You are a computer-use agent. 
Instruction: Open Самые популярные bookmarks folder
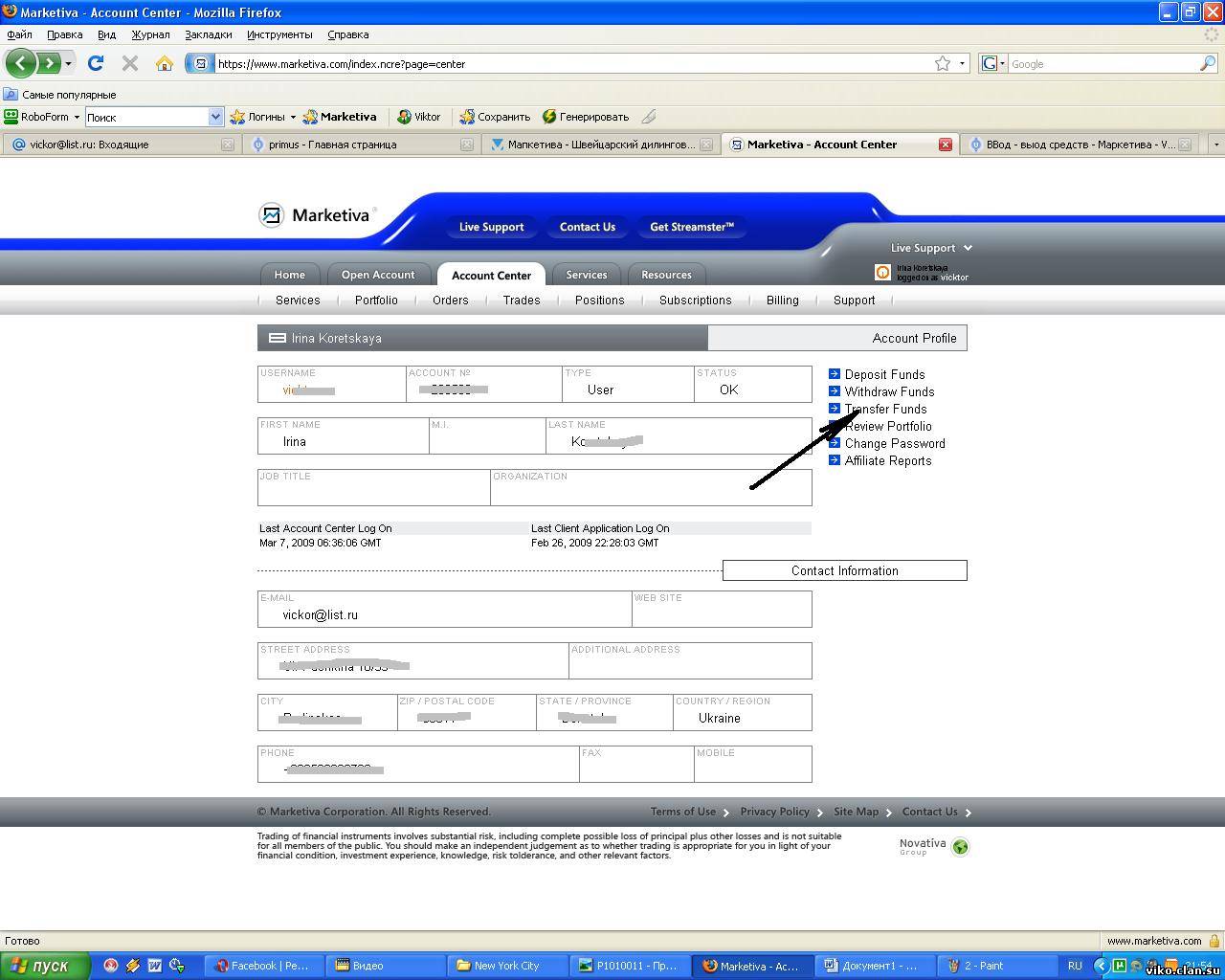click(59, 95)
